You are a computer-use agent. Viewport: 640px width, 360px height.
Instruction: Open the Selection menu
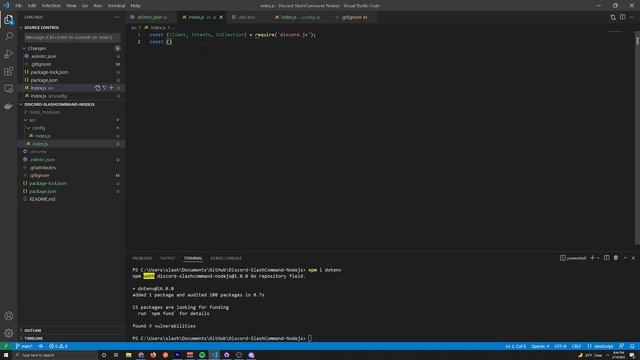[x=51, y=6]
